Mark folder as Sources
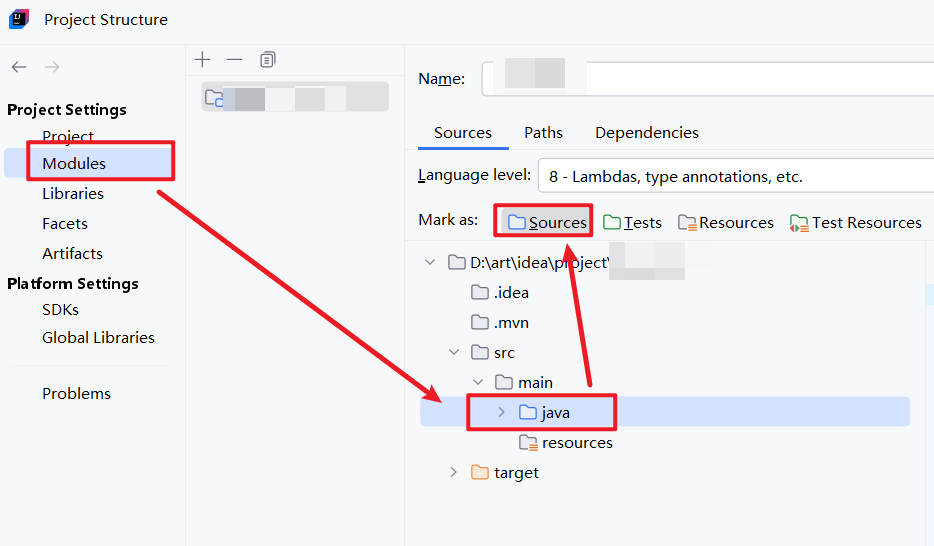934x546 pixels. (x=546, y=222)
